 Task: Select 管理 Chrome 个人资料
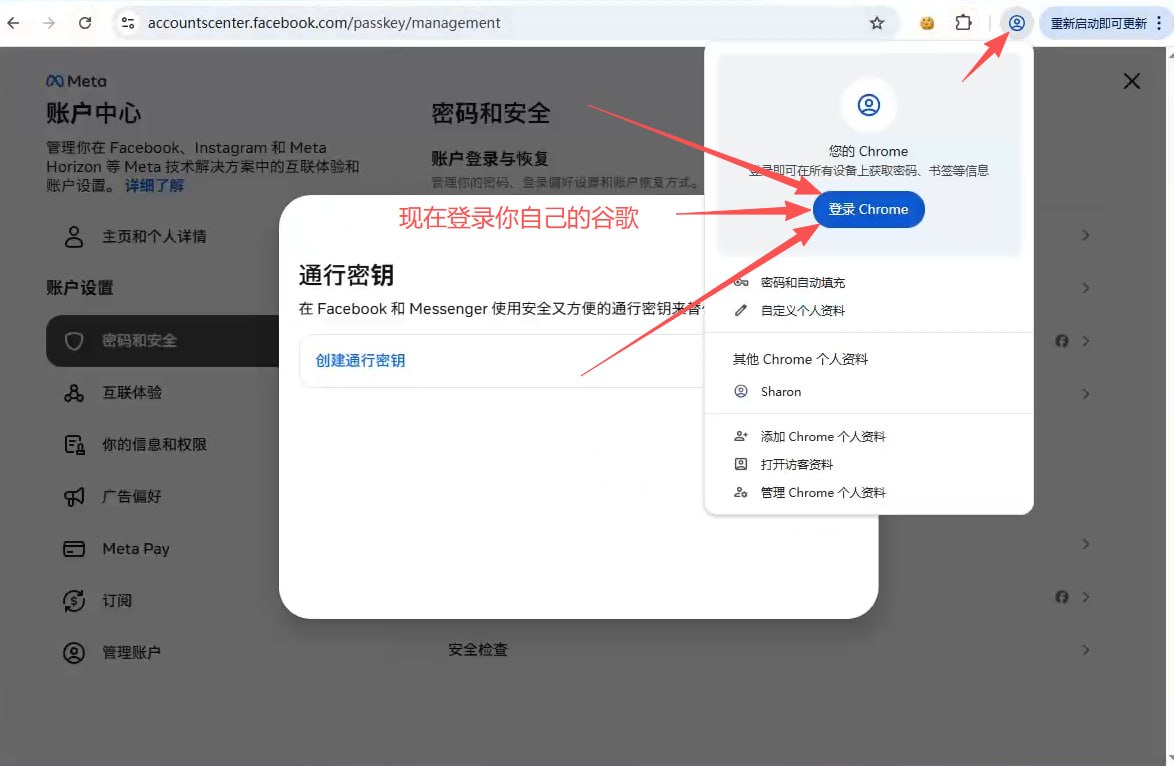tap(822, 493)
